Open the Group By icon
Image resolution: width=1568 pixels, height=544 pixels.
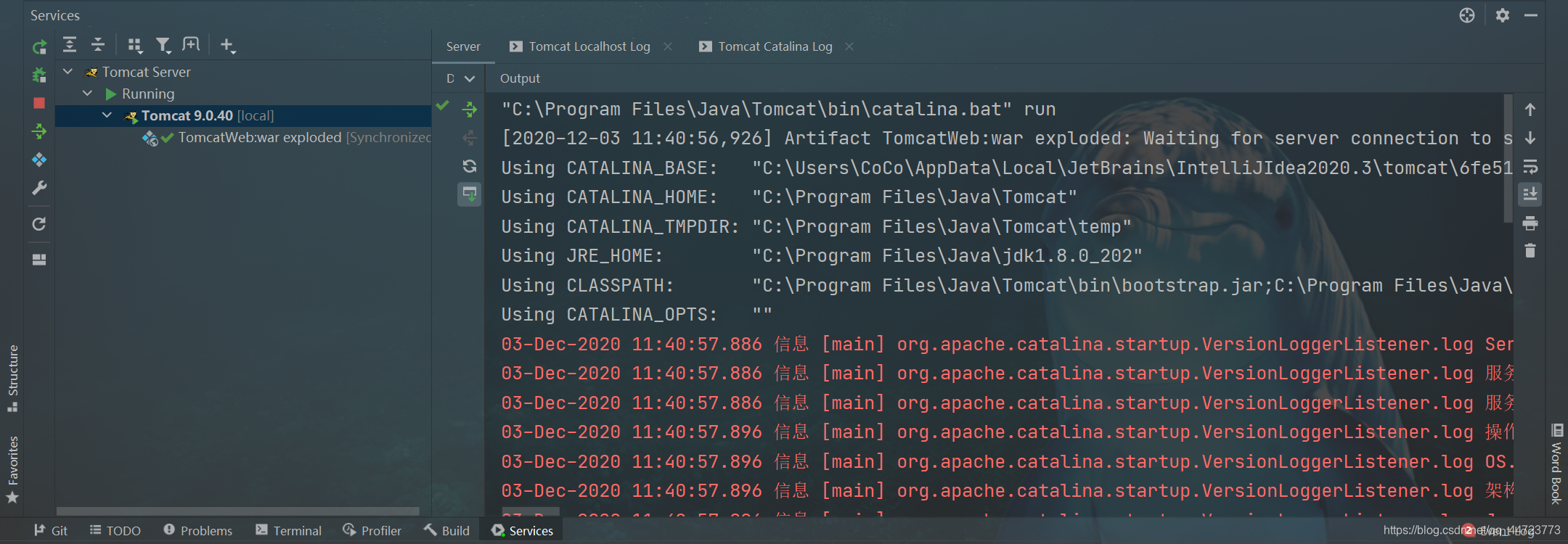pyautogui.click(x=135, y=46)
